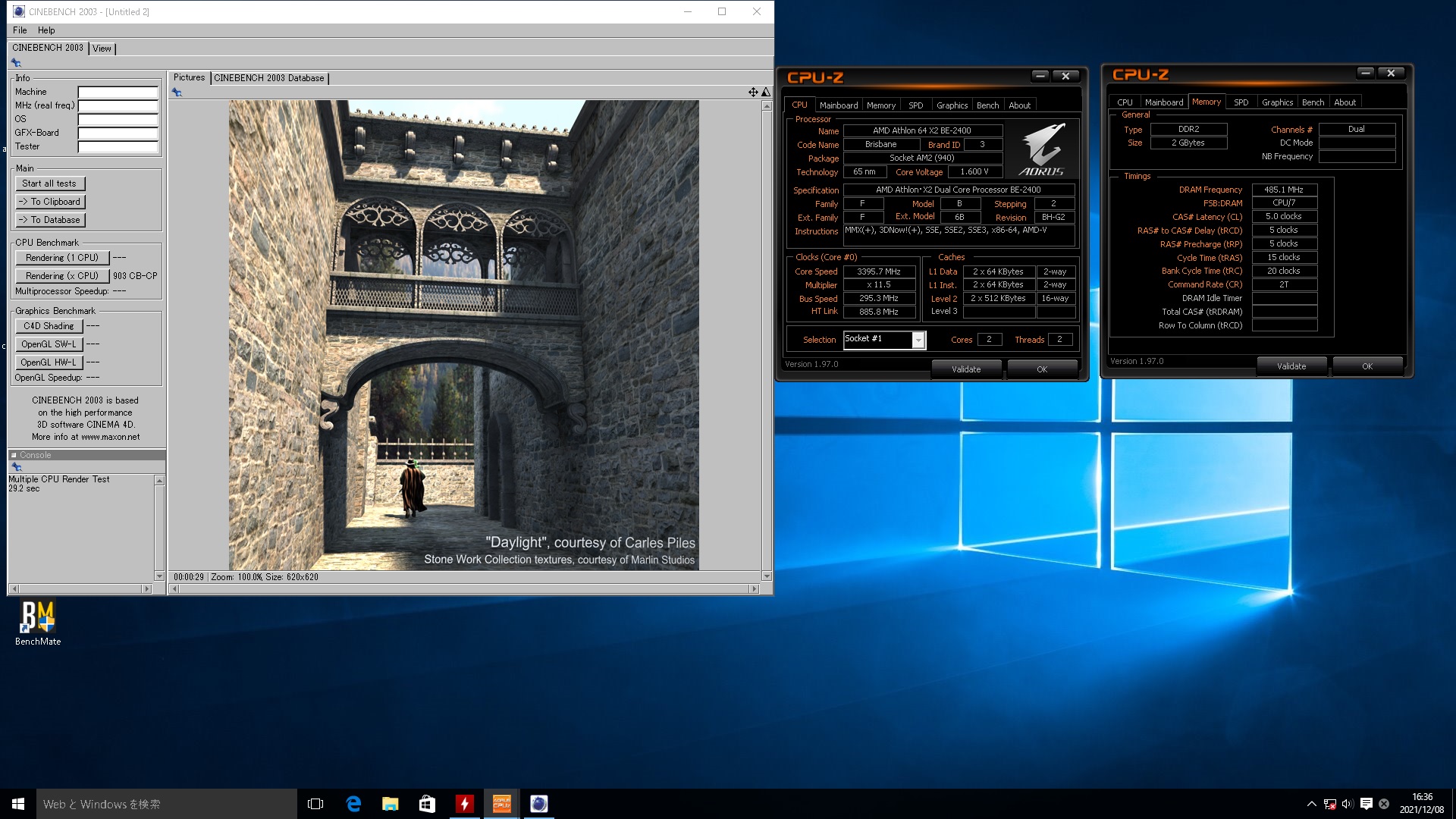Image resolution: width=1456 pixels, height=819 pixels.
Task: Click the console panel scroll down arrow
Action: (x=159, y=576)
